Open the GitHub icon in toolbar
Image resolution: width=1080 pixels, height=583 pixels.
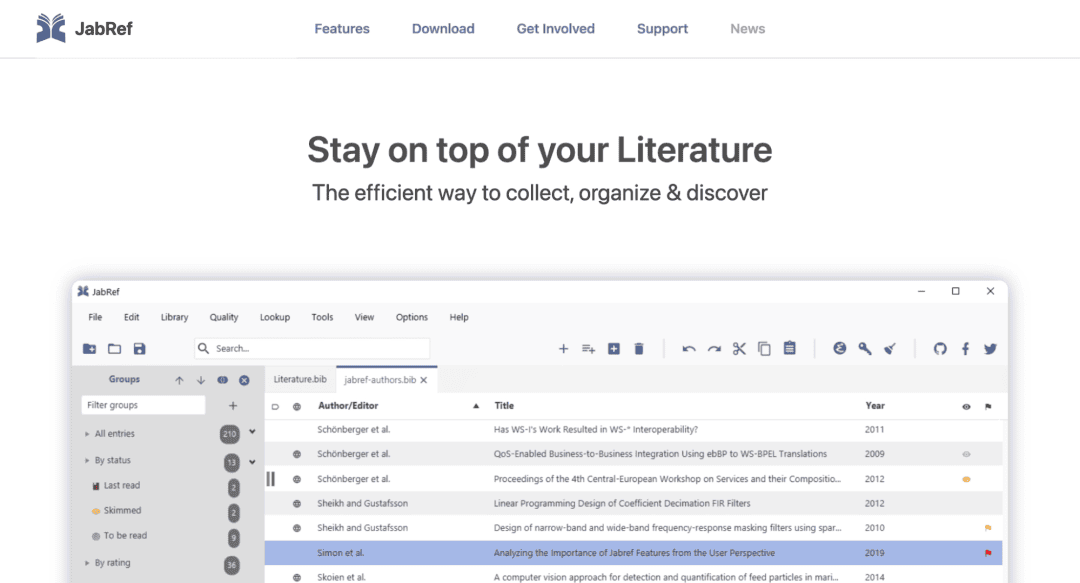point(940,349)
